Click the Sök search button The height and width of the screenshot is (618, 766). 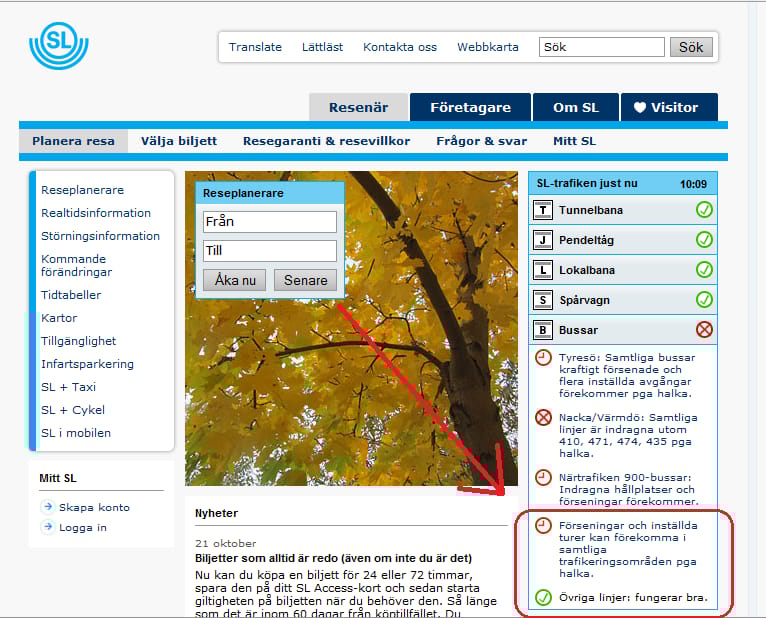[691, 47]
